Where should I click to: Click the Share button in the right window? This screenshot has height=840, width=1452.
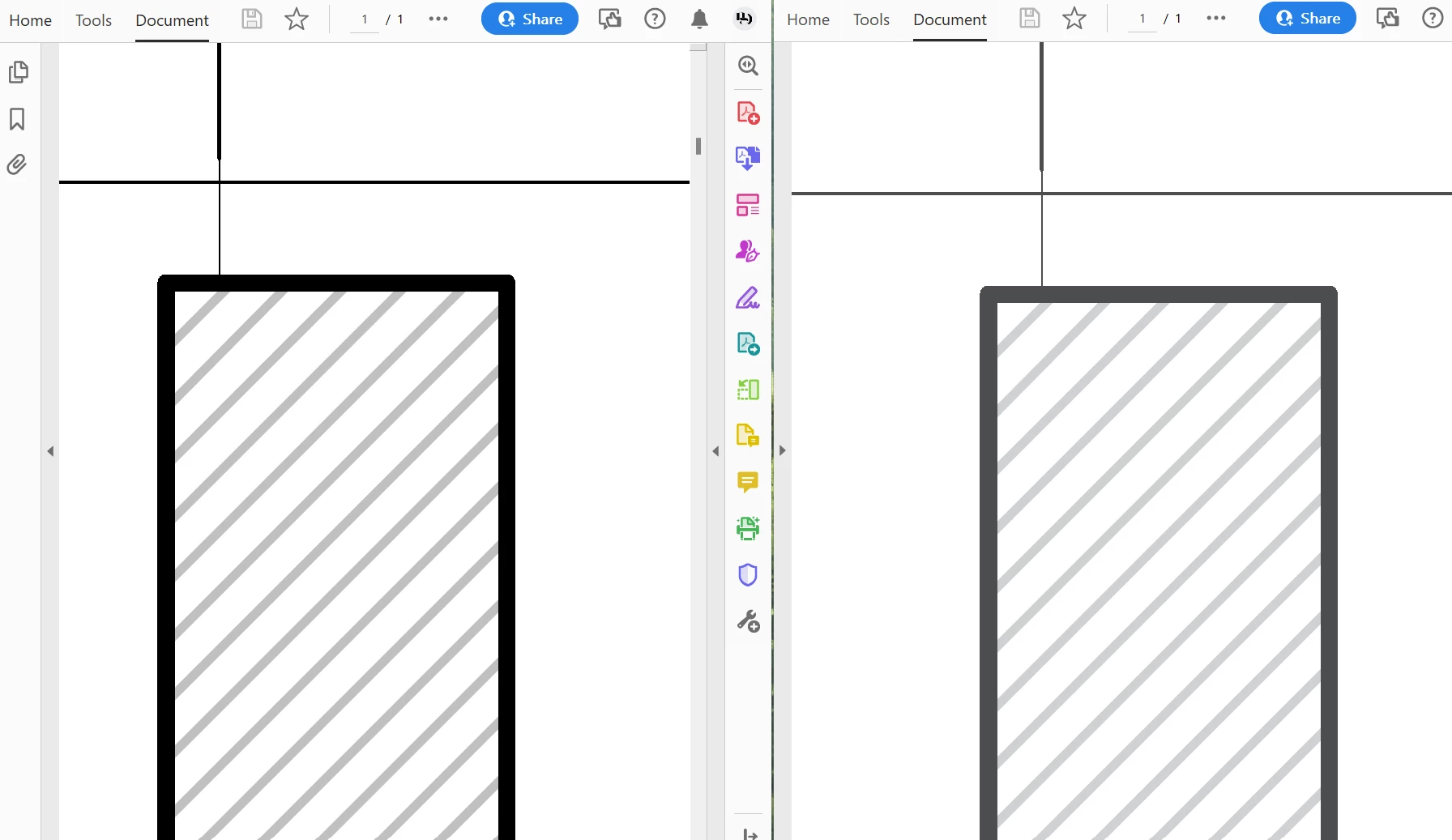click(1308, 18)
